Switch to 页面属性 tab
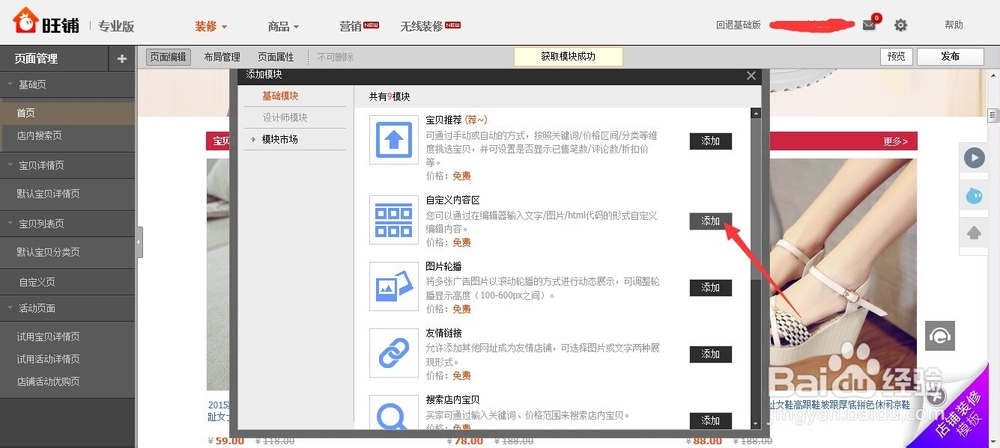This screenshot has height=448, width=1000. [x=276, y=57]
